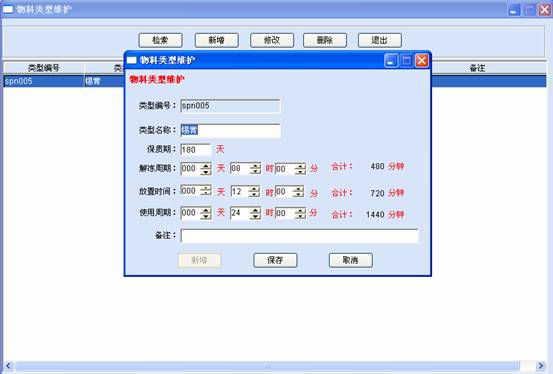
Task: Click the 保质期 days input field
Action: [x=196, y=150]
